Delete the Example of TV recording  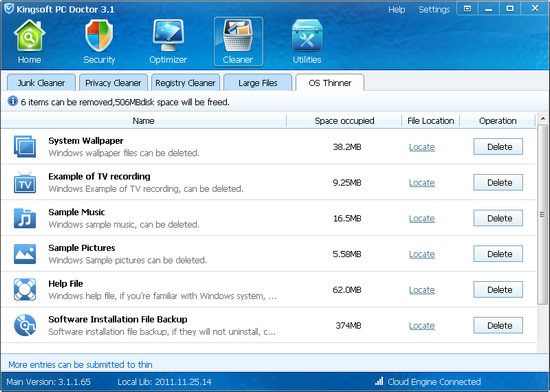coord(498,182)
